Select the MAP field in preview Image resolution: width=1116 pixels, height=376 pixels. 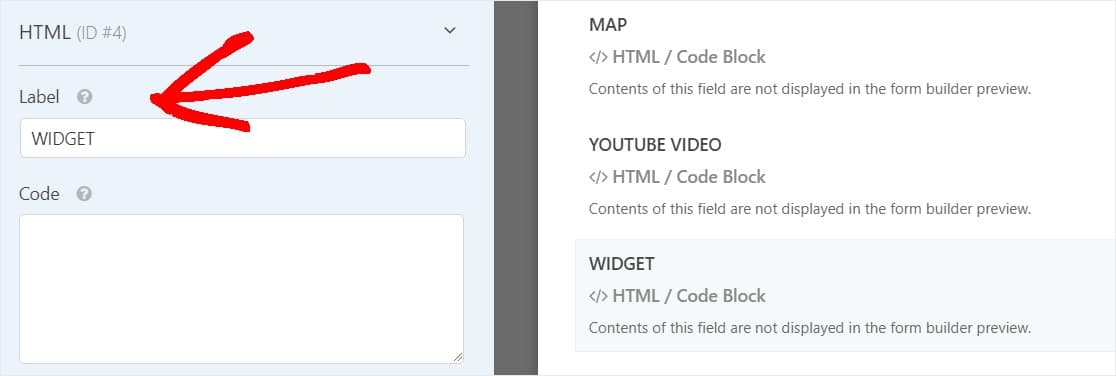coord(608,25)
